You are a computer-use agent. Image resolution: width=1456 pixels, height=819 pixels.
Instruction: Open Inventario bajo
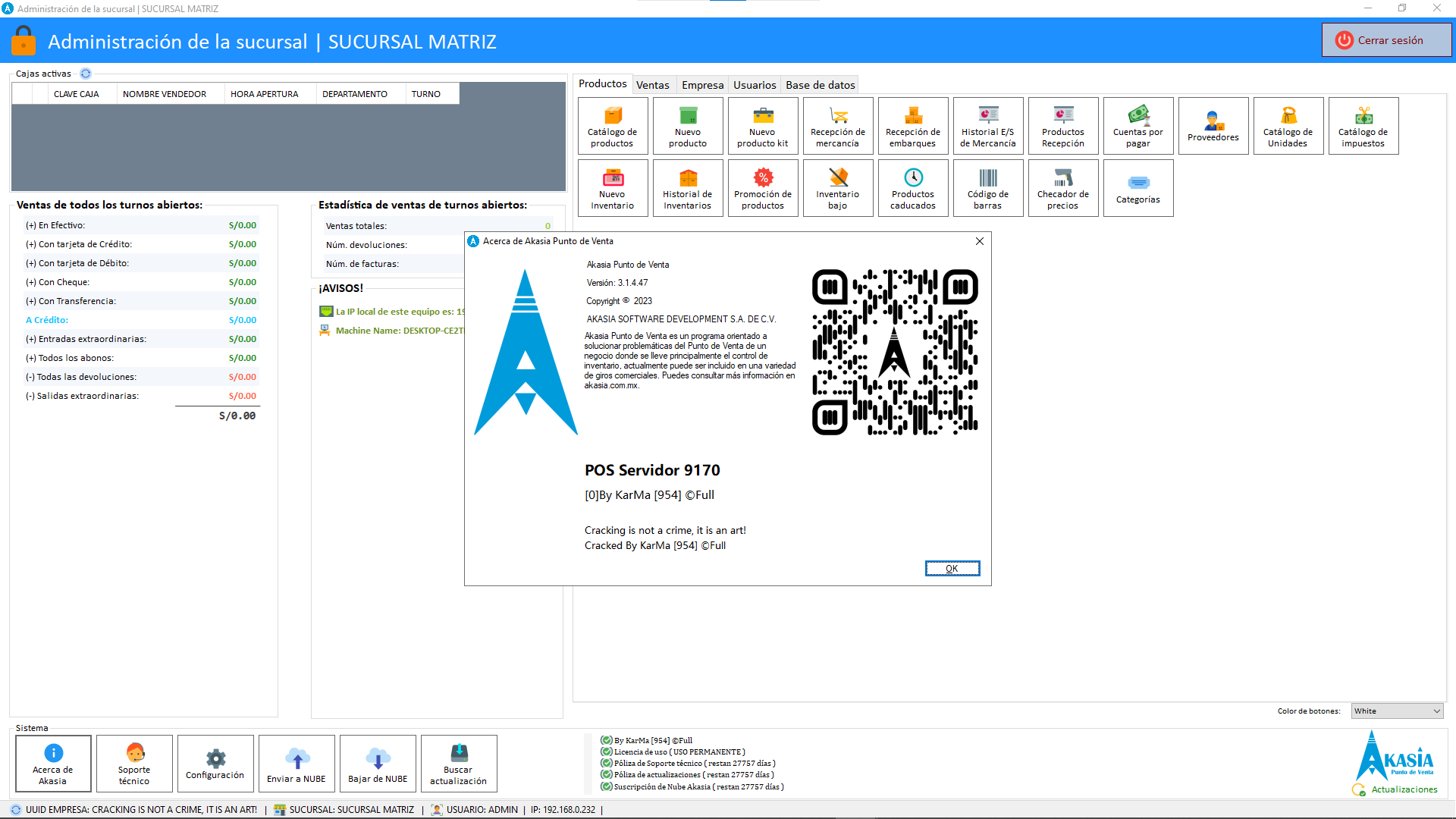pos(838,188)
